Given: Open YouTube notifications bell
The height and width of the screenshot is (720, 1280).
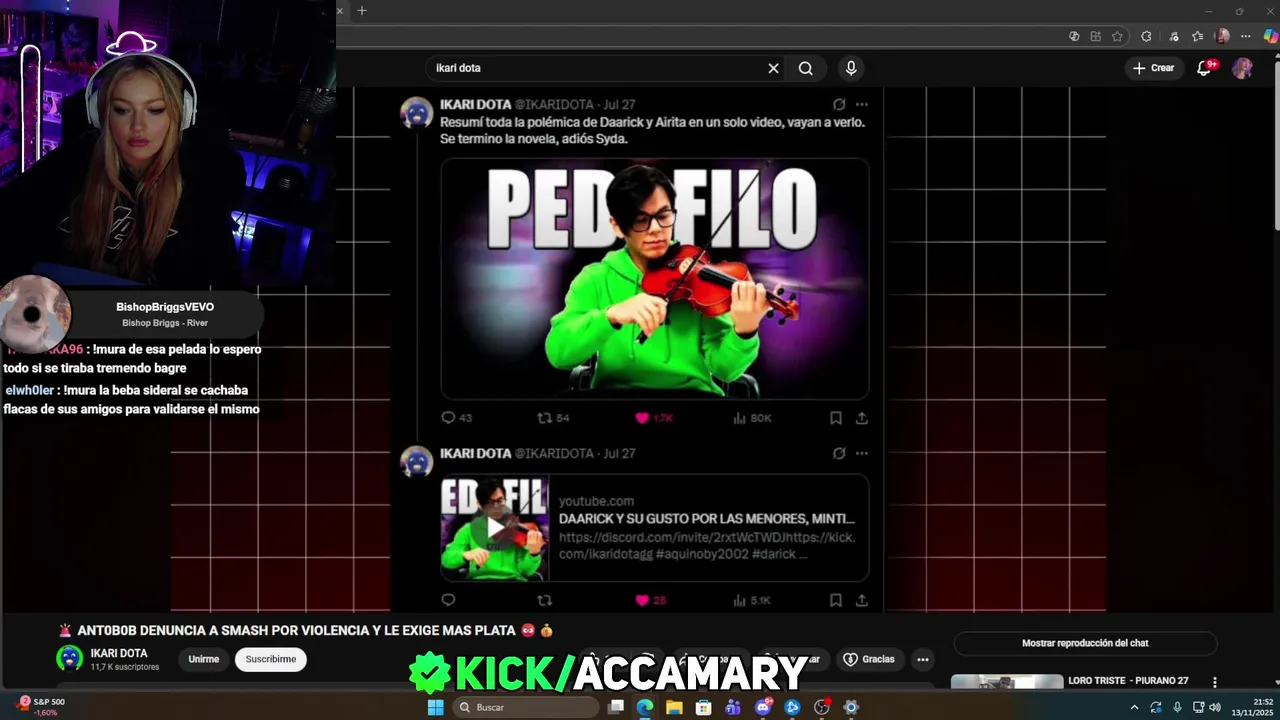Looking at the screenshot, I should [x=1206, y=68].
